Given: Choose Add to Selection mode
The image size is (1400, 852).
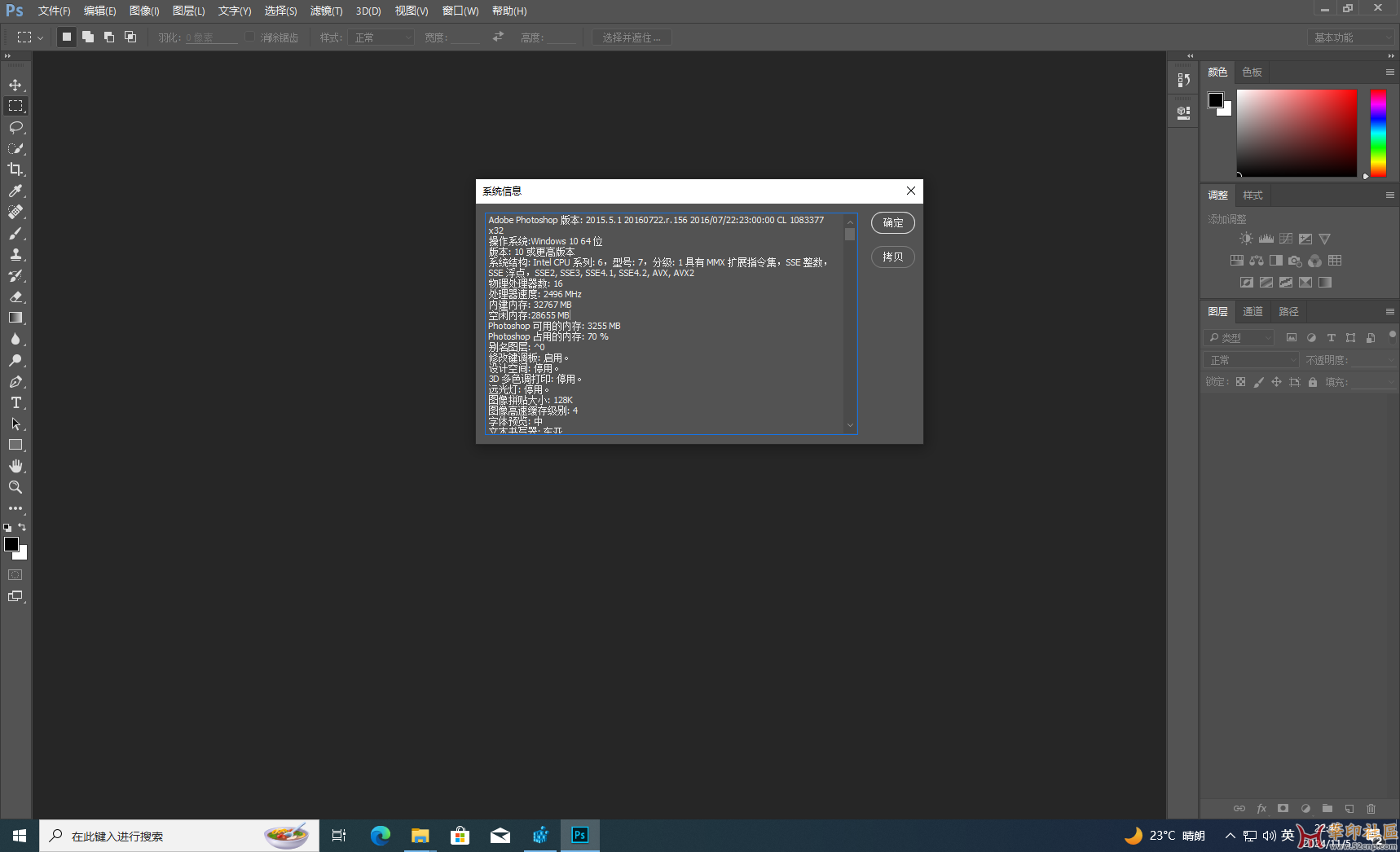Looking at the screenshot, I should 88,37.
